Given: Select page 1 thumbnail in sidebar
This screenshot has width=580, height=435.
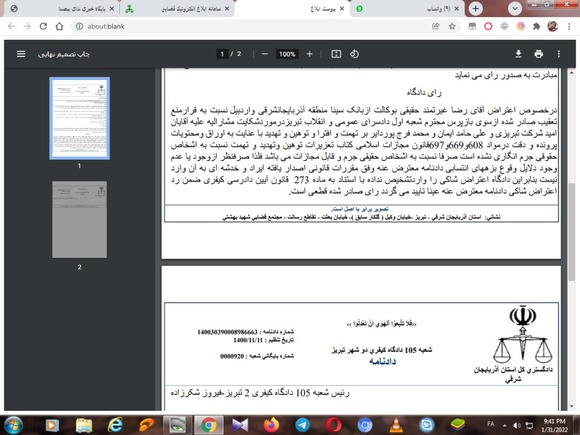Looking at the screenshot, I should (80, 118).
